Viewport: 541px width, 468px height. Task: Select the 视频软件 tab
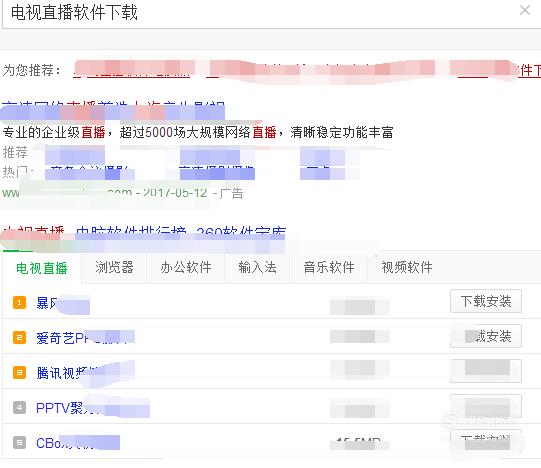[x=407, y=267]
